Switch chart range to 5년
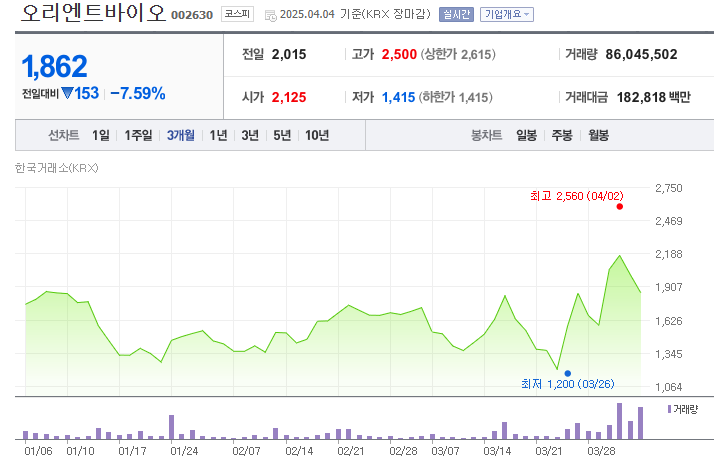The width and height of the screenshot is (714, 474). [282, 135]
